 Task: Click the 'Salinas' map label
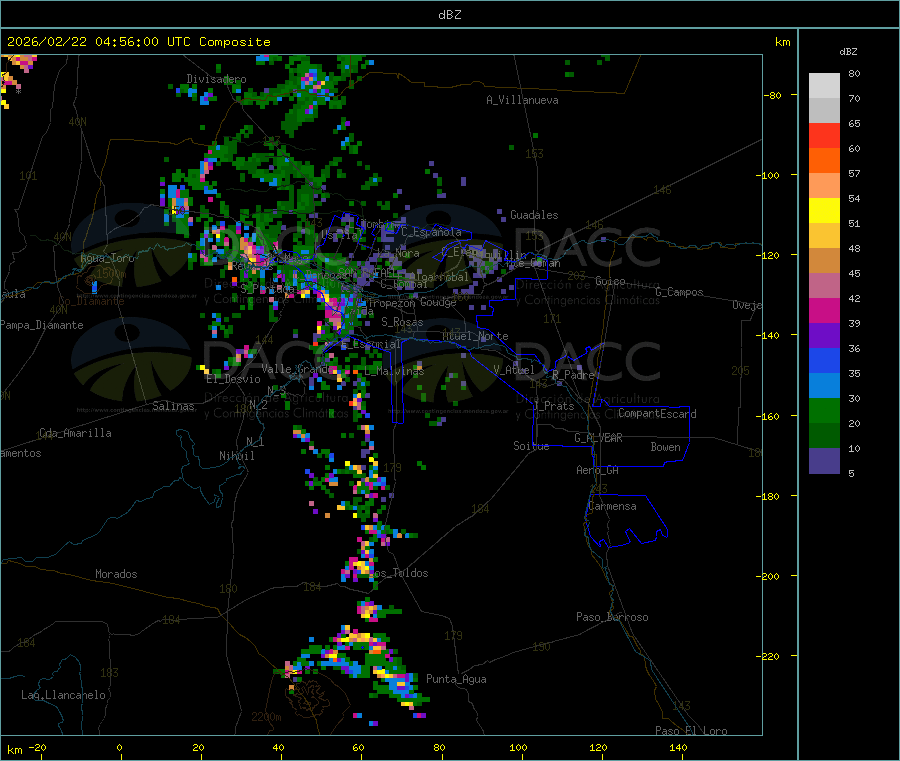point(173,406)
